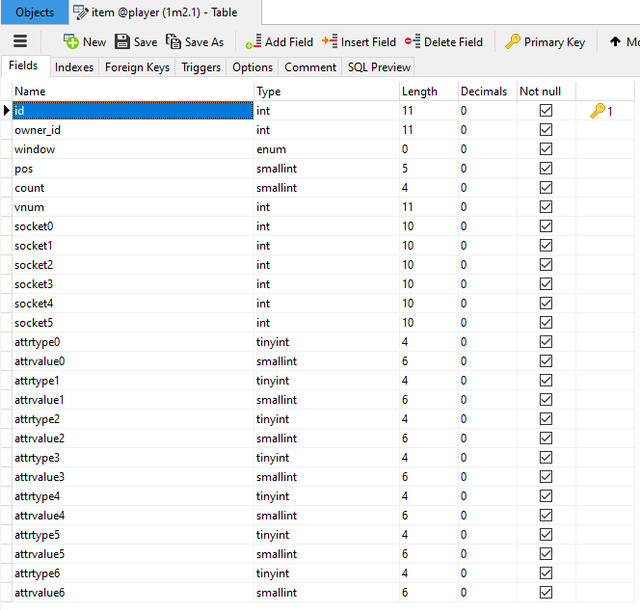640x610 pixels.
Task: Click the Primary Key button label
Action: (x=554, y=42)
